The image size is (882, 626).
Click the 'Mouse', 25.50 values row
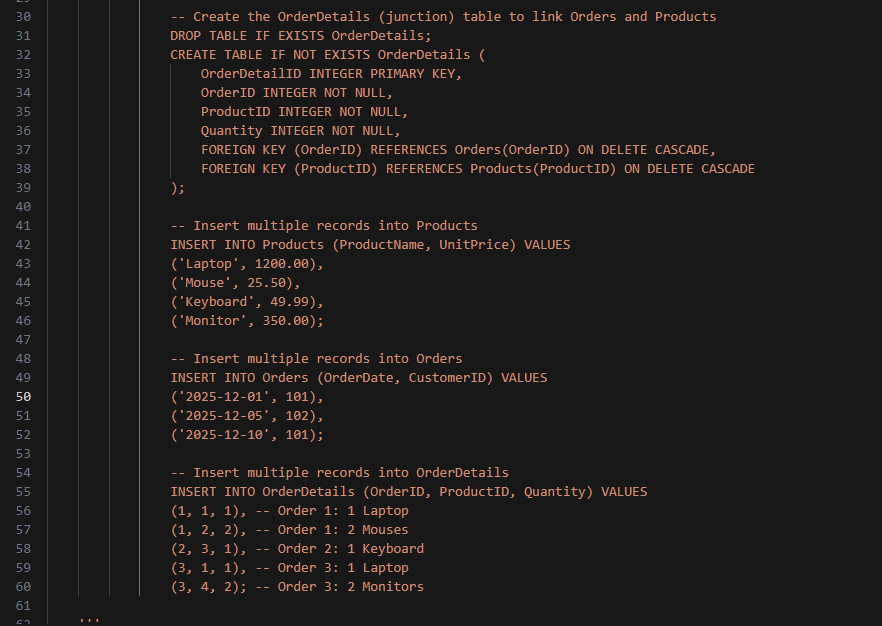[235, 283]
